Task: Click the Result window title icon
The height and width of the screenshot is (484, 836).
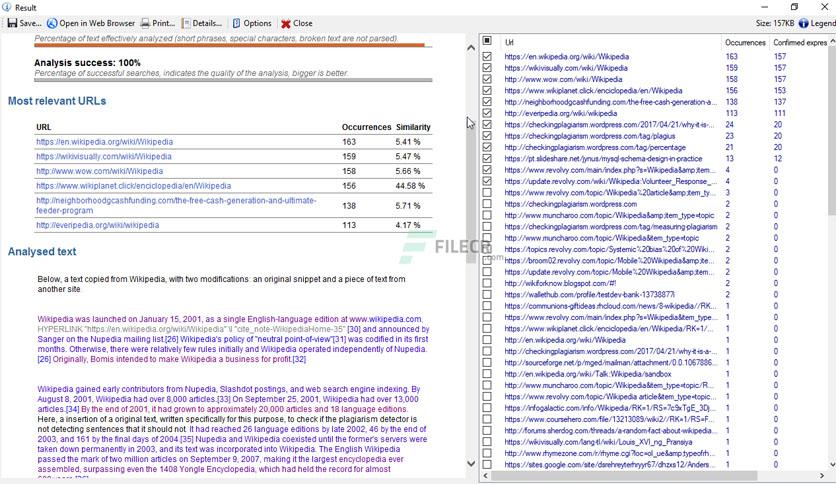Action: (6, 7)
